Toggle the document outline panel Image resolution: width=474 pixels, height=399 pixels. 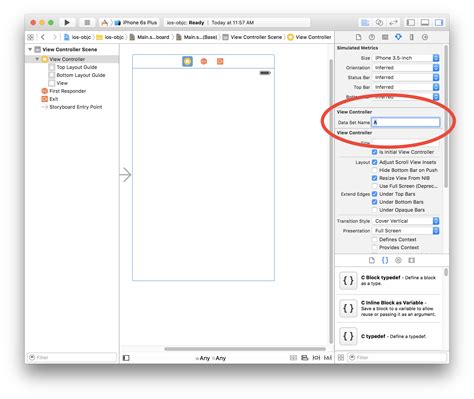point(126,358)
